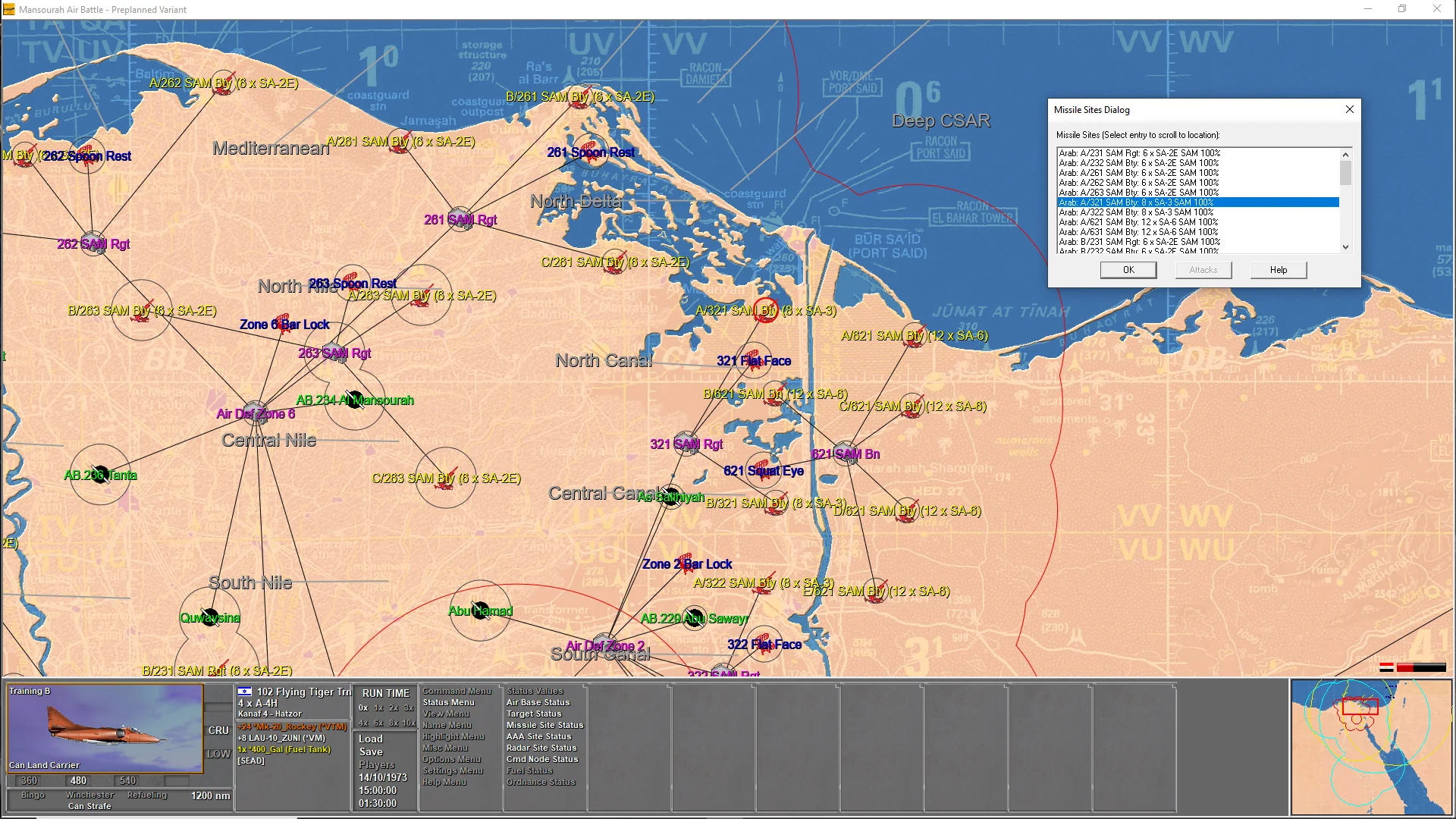Click the Zone 2 Bar Lock radar icon
Viewport: 1456px width, 819px height.
(685, 564)
